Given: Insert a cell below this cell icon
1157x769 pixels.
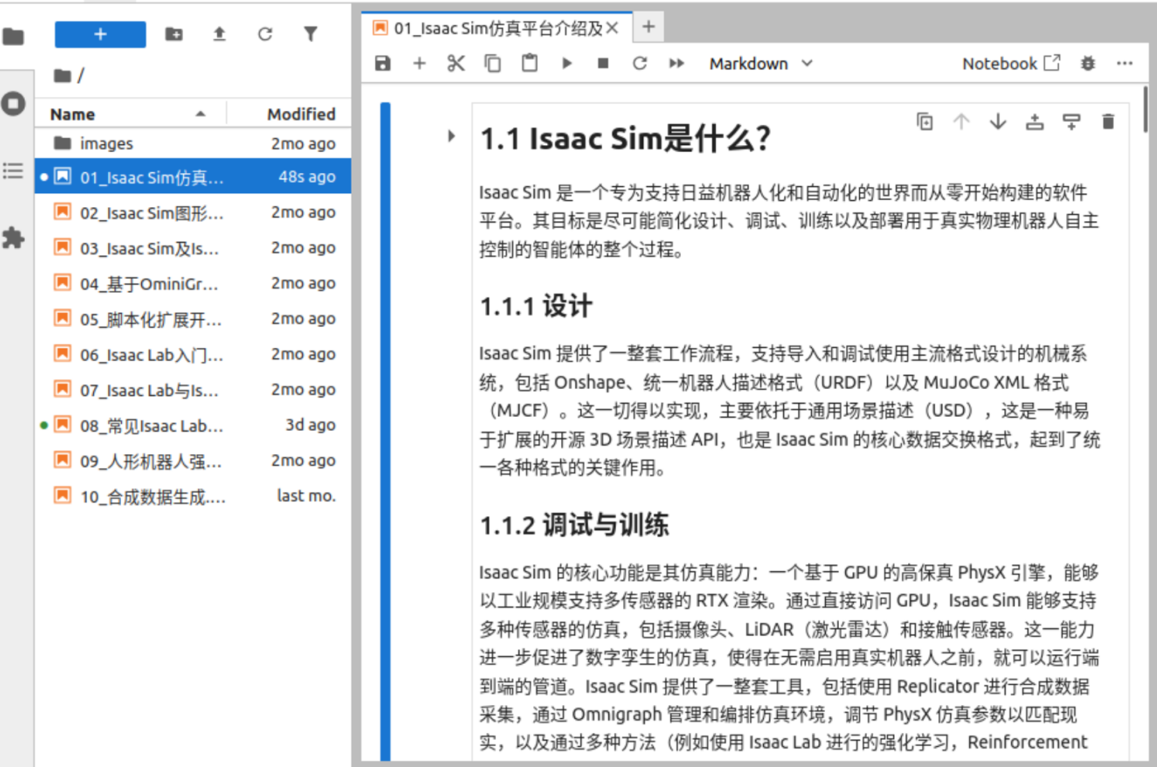Looking at the screenshot, I should click(x=1071, y=122).
